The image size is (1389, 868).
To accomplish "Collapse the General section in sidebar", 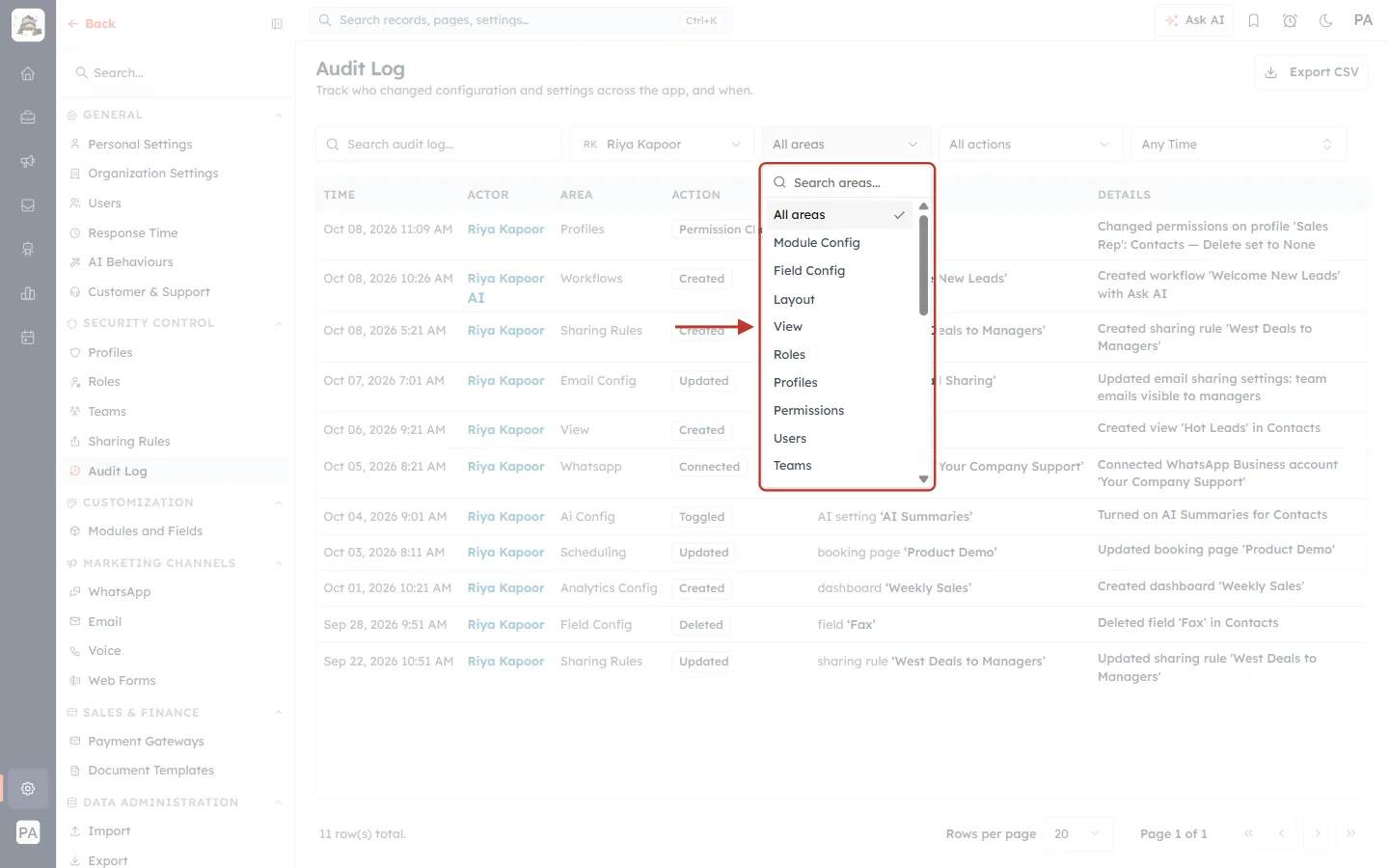I will (x=279, y=116).
